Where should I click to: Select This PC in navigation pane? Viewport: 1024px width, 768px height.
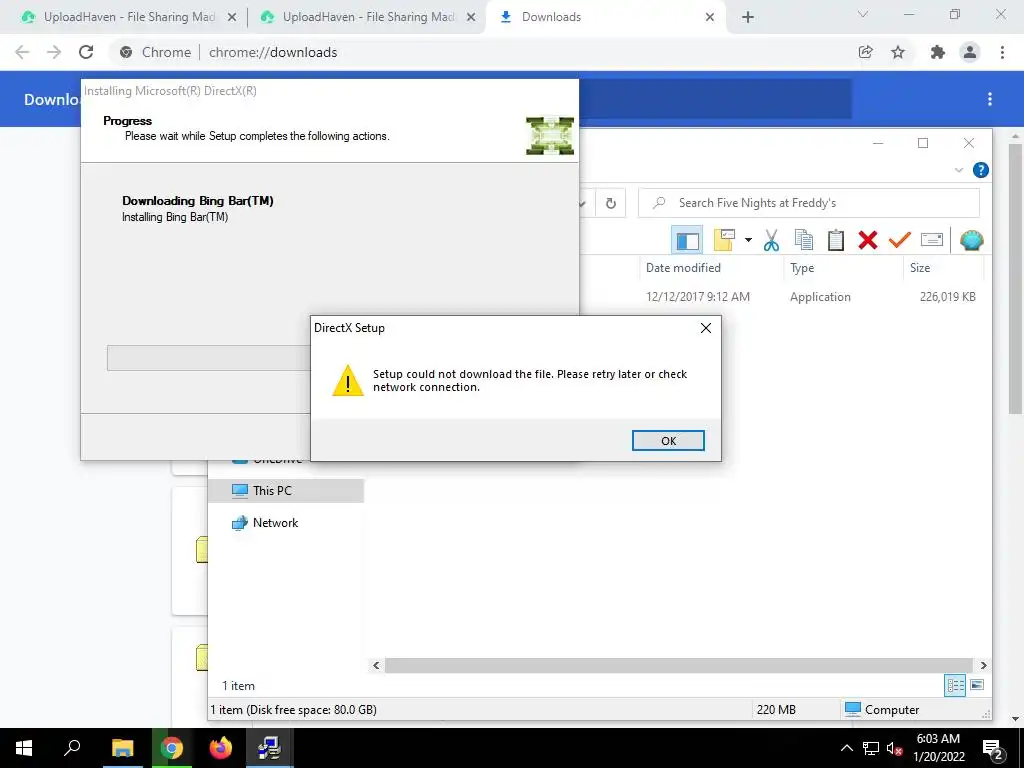[x=286, y=490]
